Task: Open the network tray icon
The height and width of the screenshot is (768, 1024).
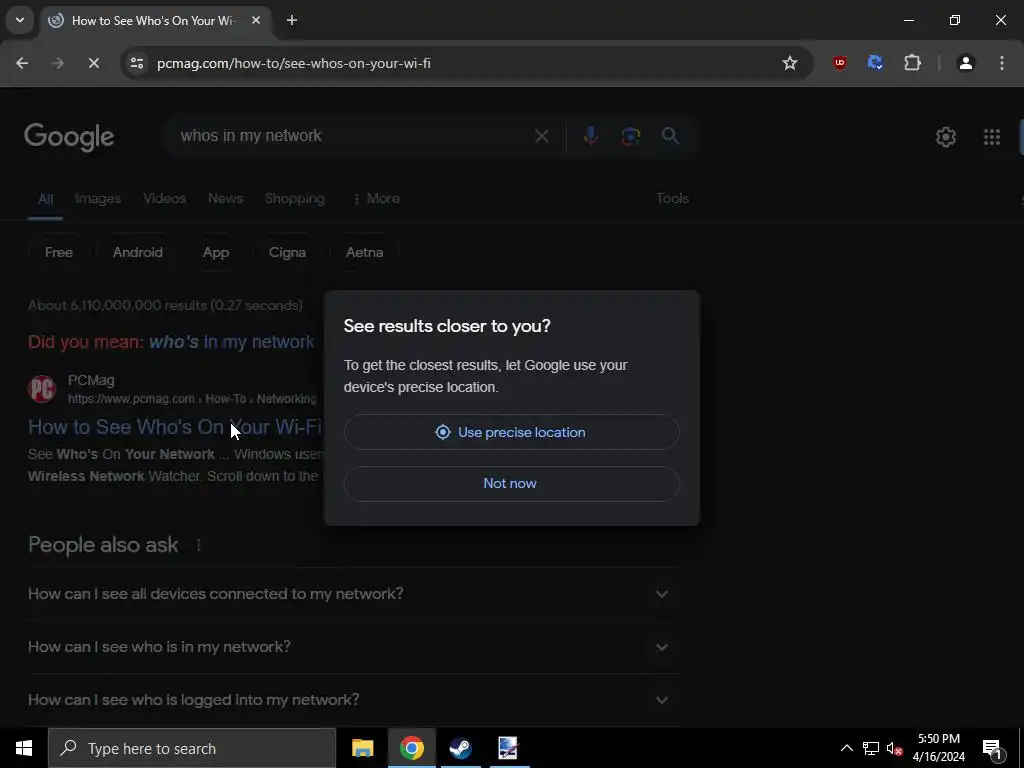Action: point(871,748)
